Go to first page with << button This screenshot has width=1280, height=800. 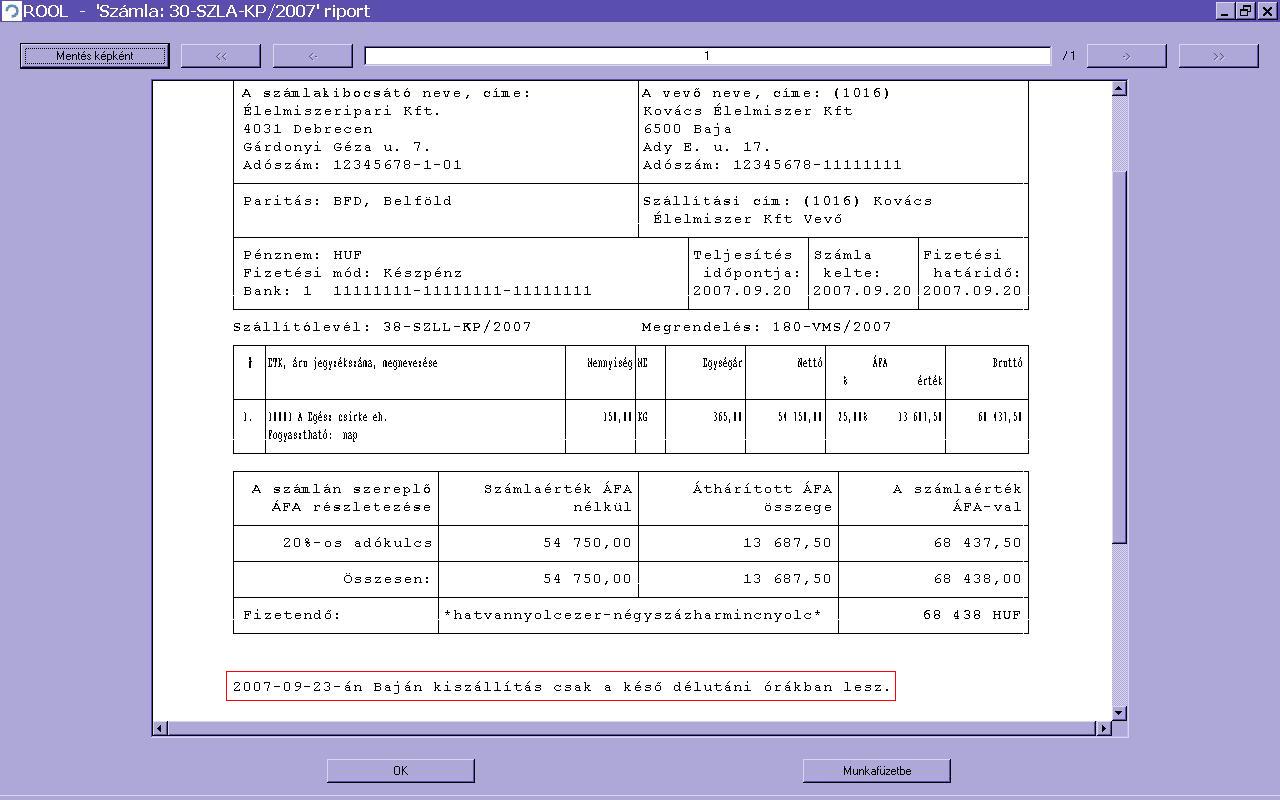click(221, 56)
